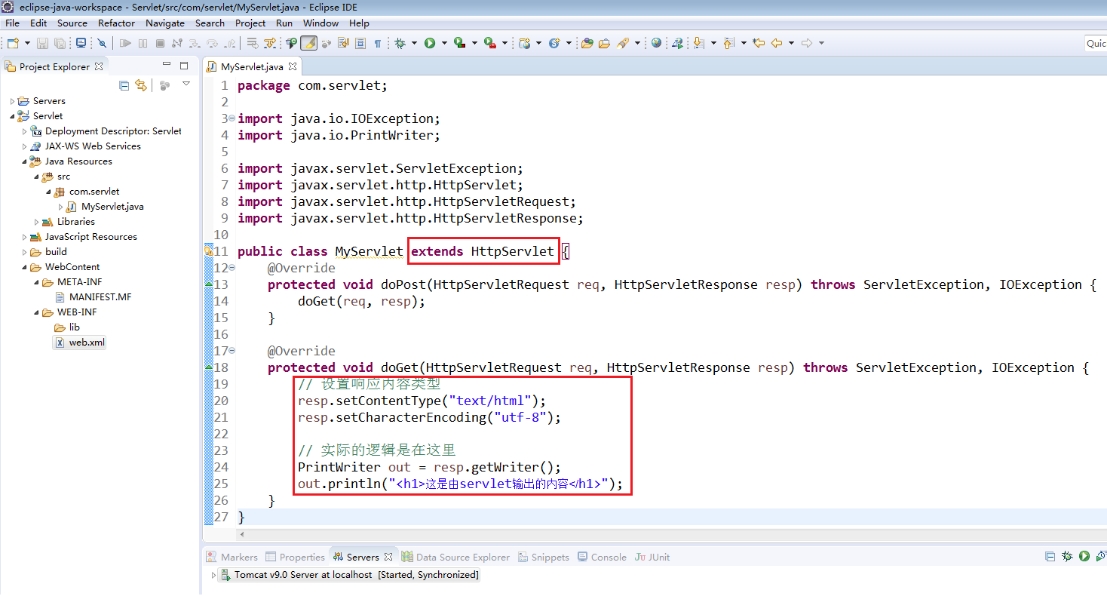1107x596 pixels.
Task: Click the green Run button icon
Action: [x=429, y=43]
